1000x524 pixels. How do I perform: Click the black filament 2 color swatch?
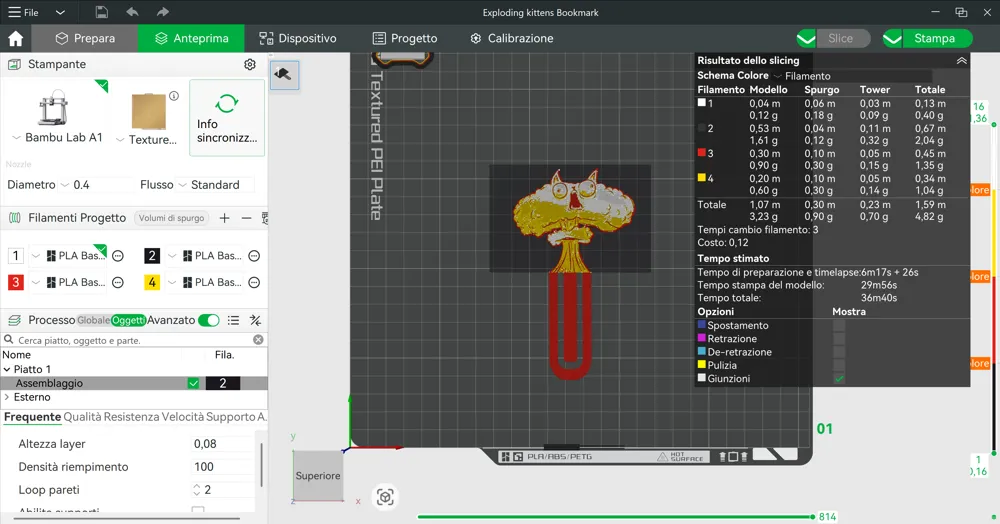click(152, 256)
